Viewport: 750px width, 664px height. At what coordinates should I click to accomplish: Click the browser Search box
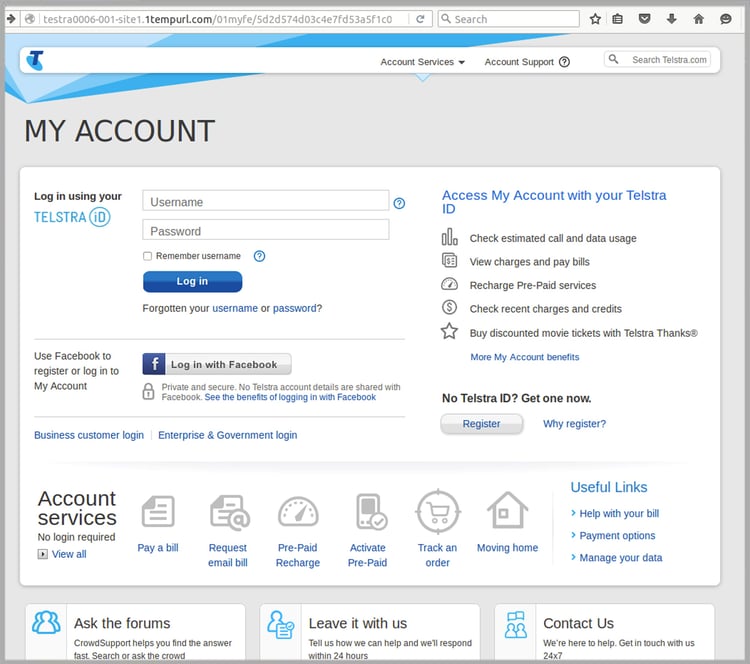point(509,19)
